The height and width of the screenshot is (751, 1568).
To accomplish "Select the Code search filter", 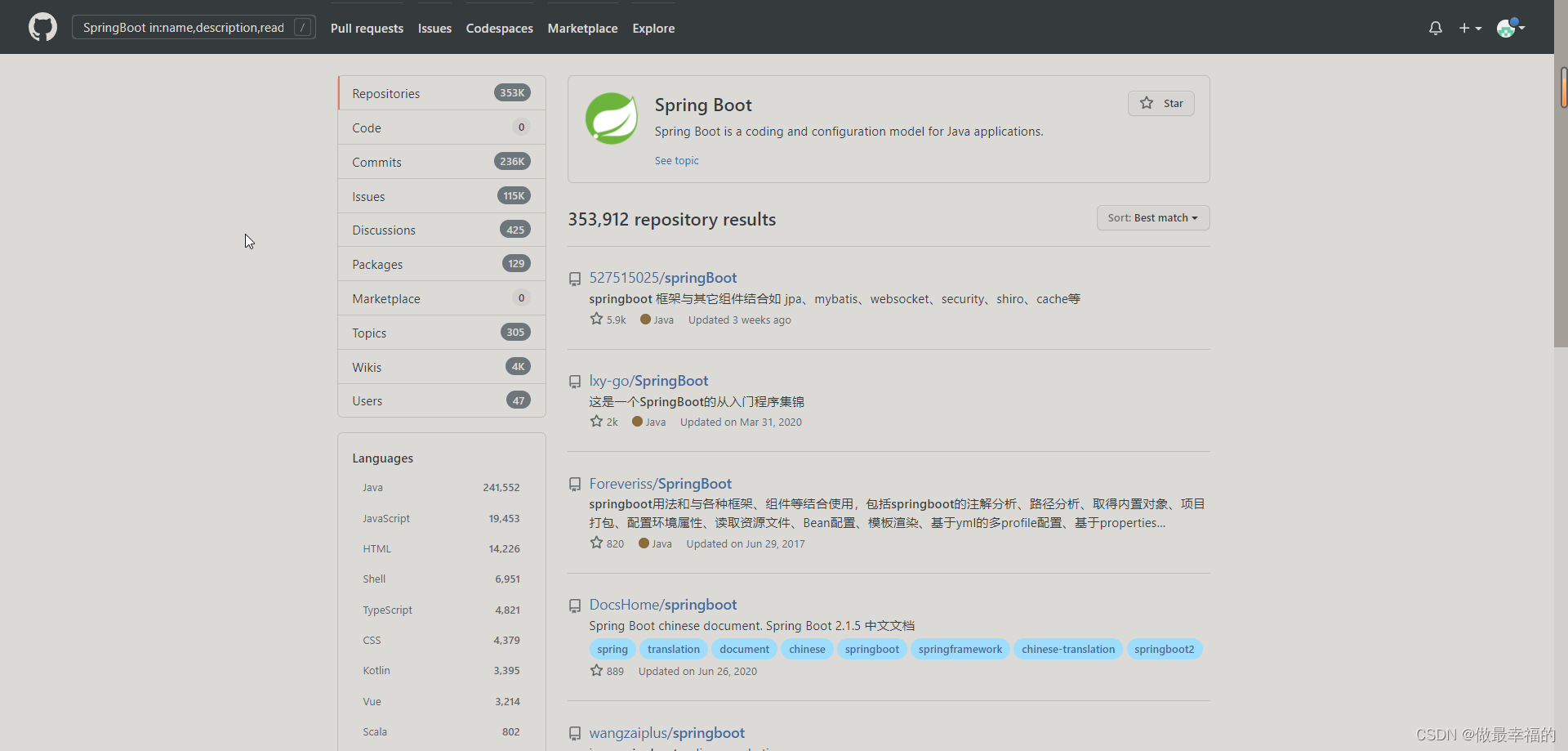I will click(x=442, y=127).
